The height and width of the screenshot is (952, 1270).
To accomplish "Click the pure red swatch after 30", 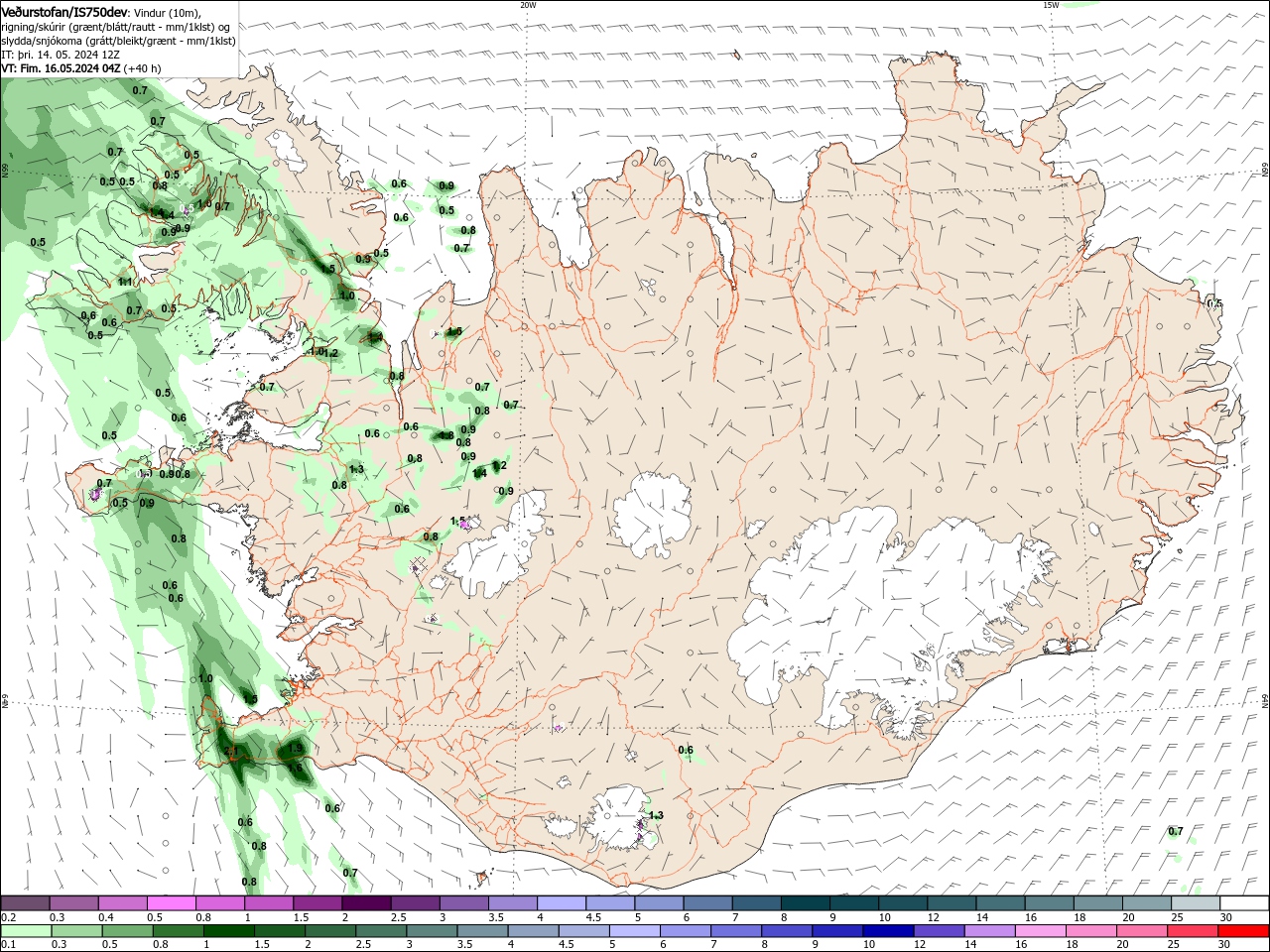I will coord(1243,931).
